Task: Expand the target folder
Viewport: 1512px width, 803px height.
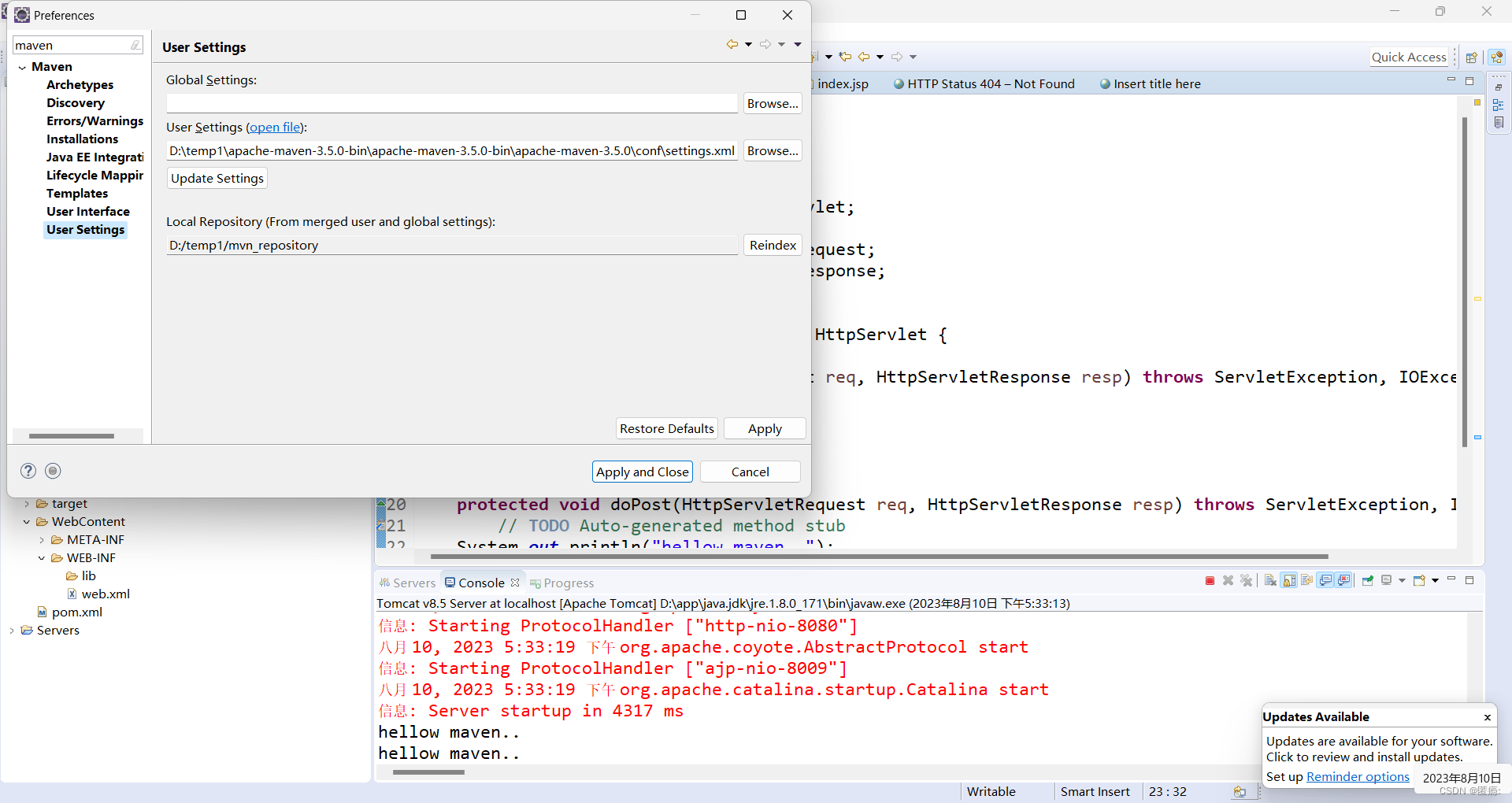Action: point(27,504)
